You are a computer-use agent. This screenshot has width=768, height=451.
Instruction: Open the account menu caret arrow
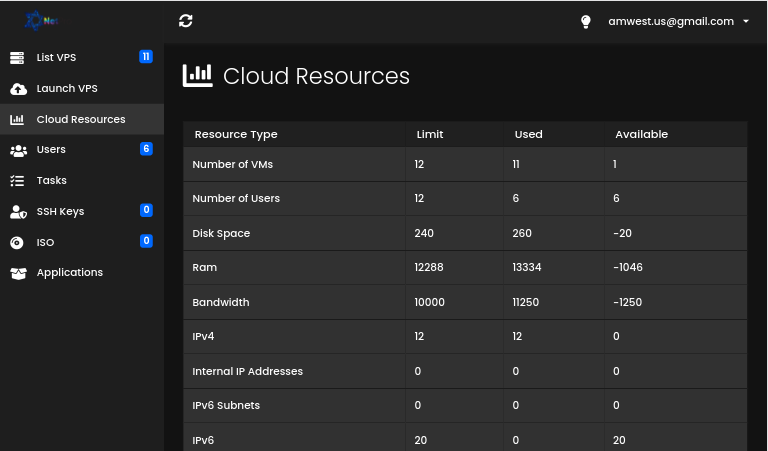(x=746, y=21)
